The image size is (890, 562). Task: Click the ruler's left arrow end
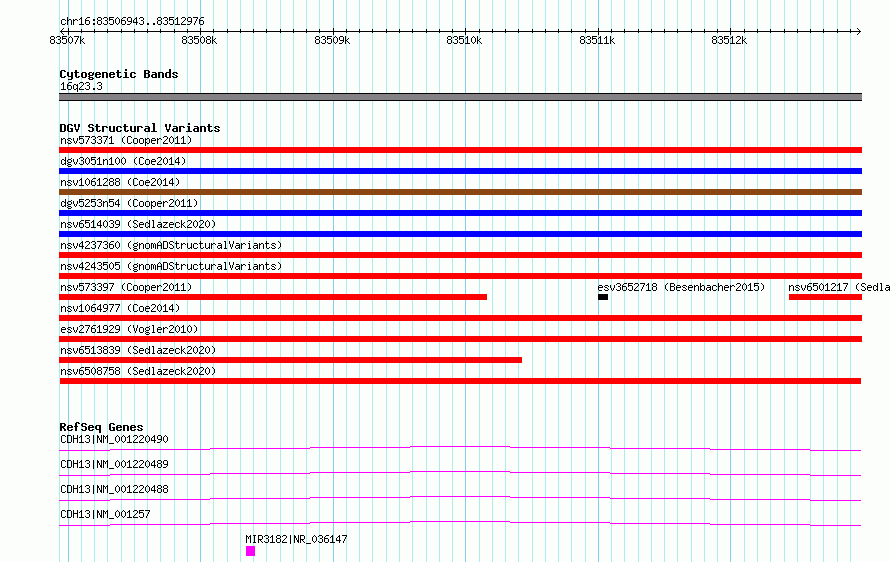(x=62, y=31)
